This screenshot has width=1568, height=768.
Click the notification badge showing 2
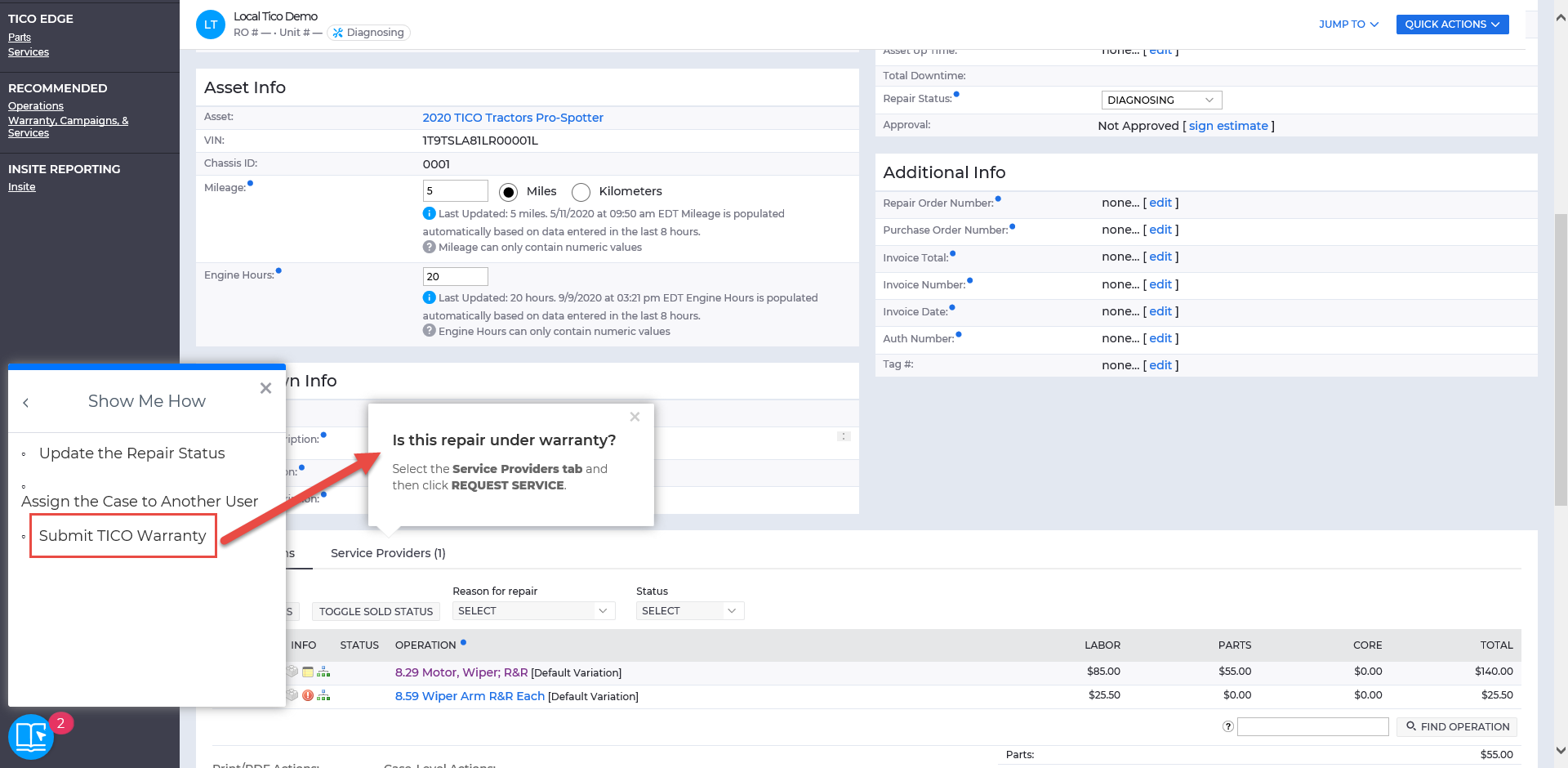pyautogui.click(x=60, y=723)
